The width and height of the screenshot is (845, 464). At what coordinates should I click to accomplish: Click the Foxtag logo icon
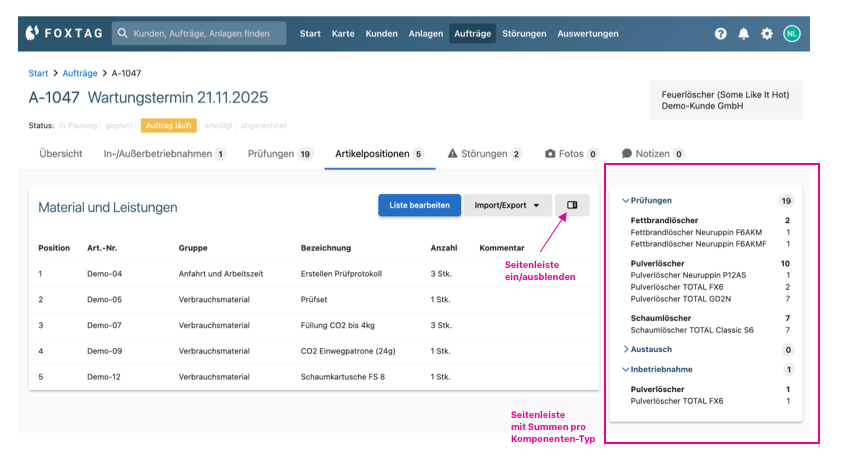click(x=33, y=33)
